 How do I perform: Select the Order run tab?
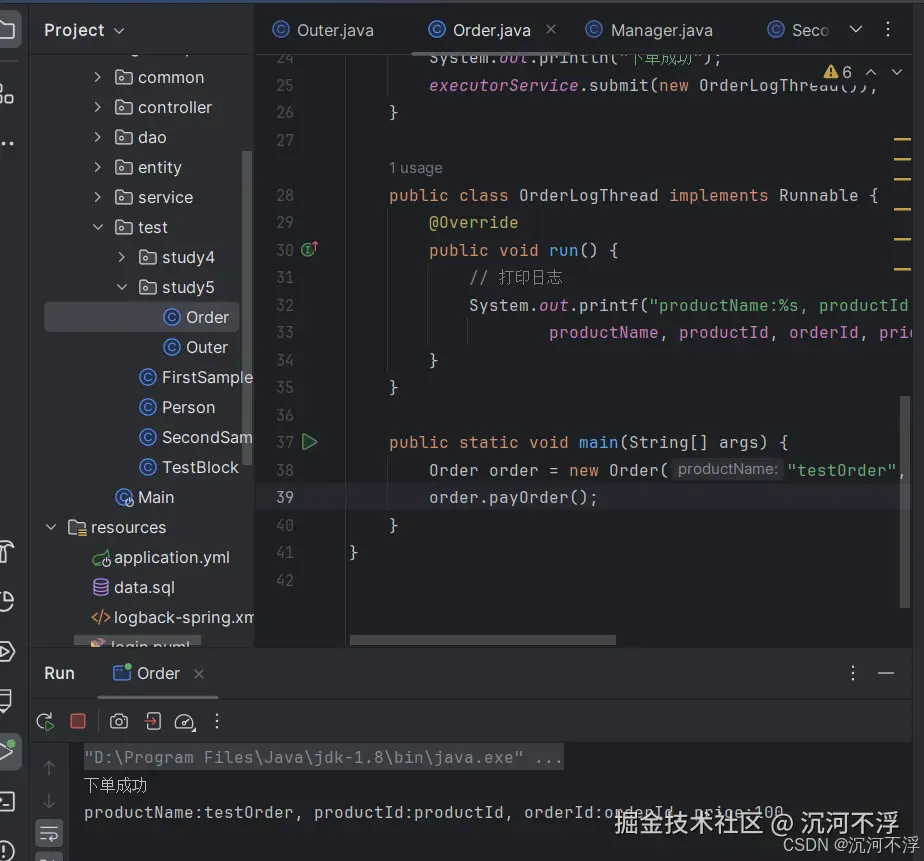pos(146,673)
